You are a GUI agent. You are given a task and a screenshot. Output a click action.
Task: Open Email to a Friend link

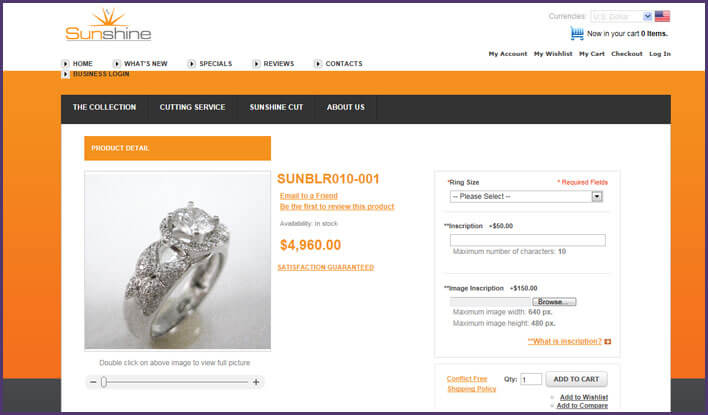(308, 196)
